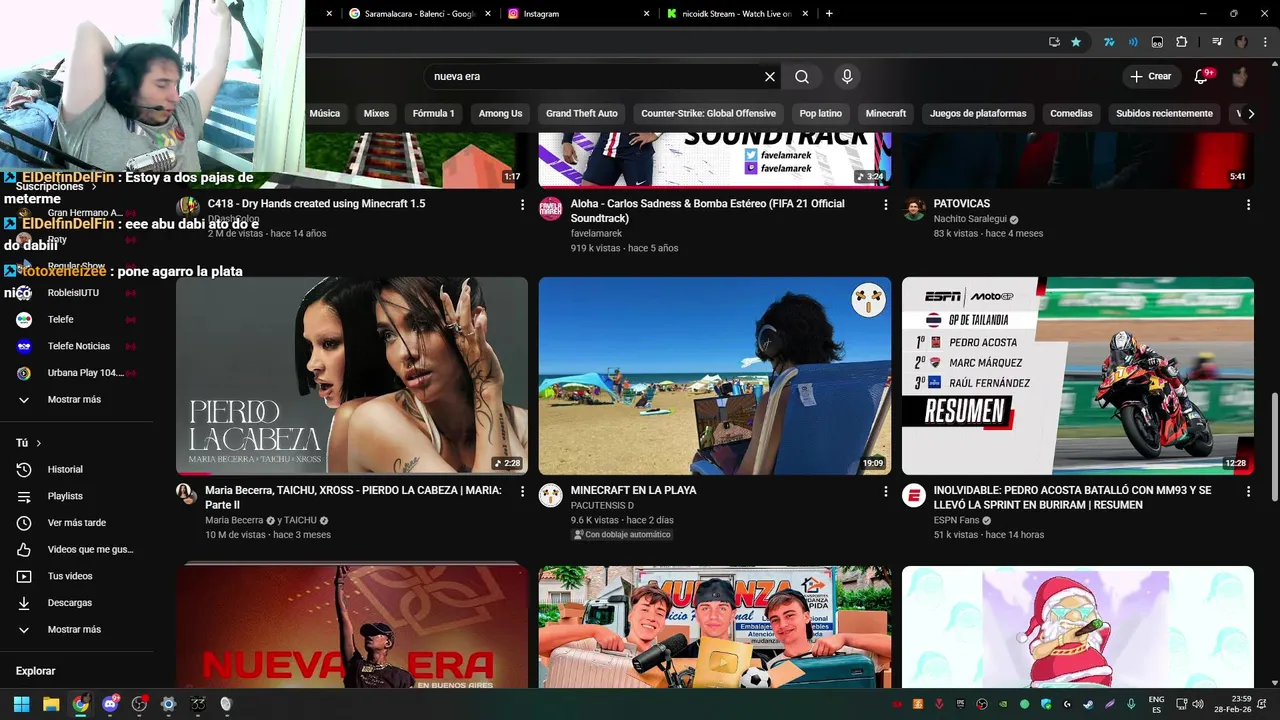Open volume speaker tray icon
This screenshot has width=1280, height=720.
click(x=1198, y=704)
